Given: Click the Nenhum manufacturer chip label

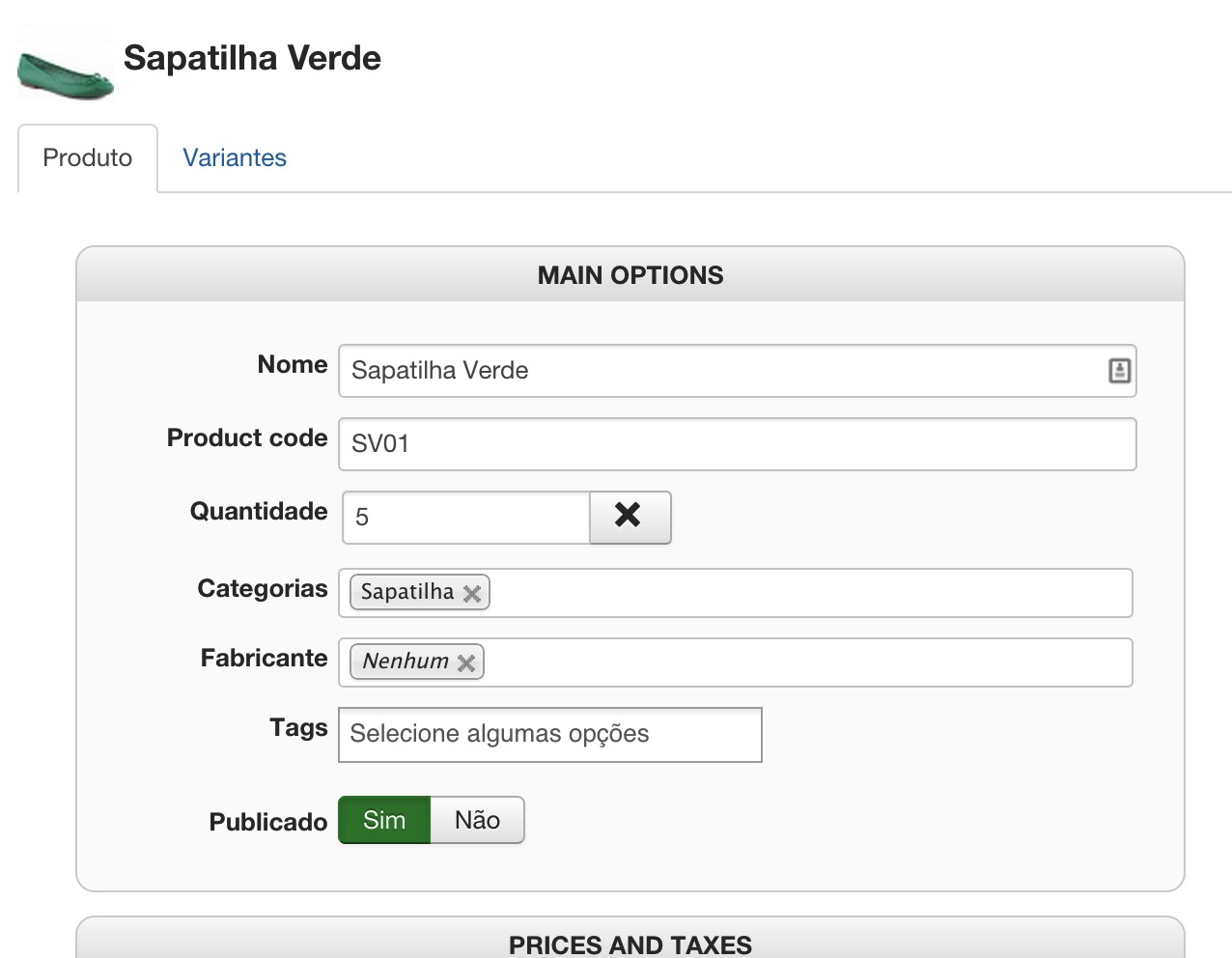Looking at the screenshot, I should (x=405, y=662).
